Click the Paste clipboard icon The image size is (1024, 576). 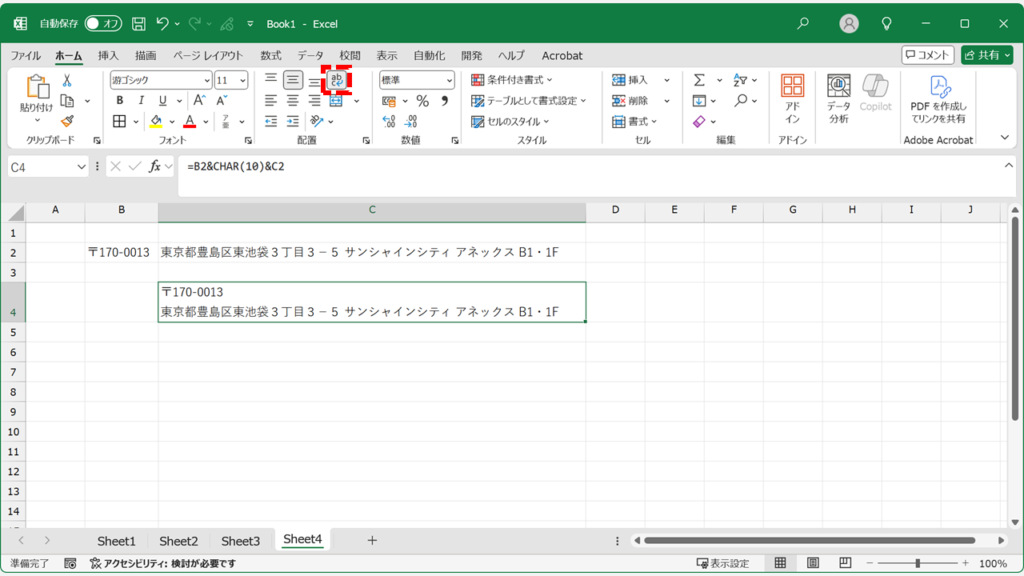(37, 87)
